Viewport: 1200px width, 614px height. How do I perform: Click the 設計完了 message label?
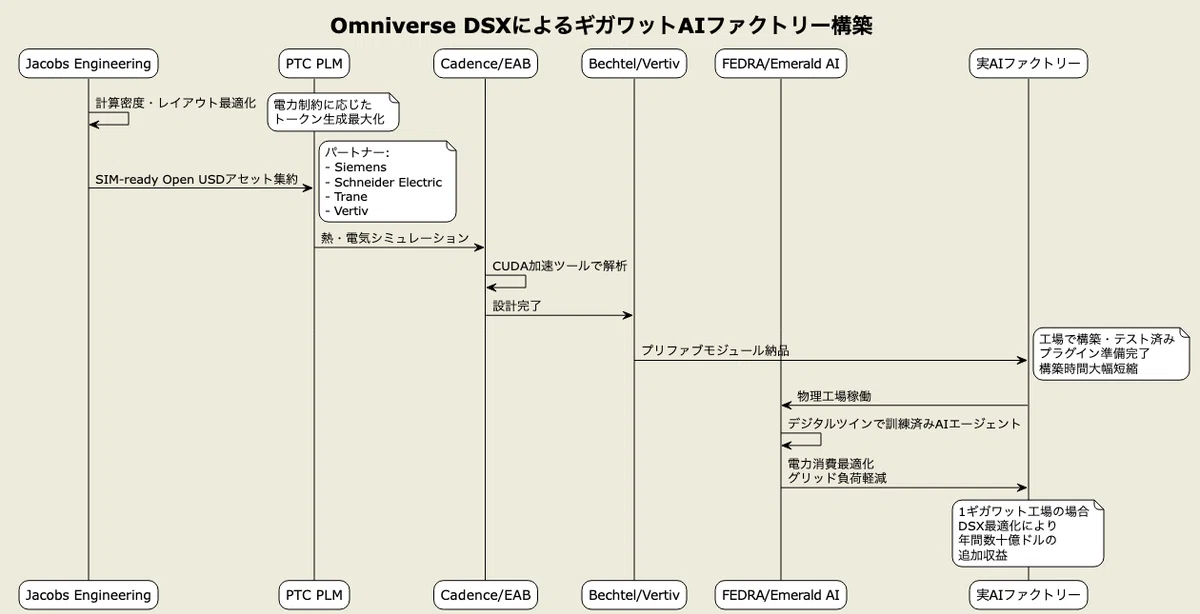pyautogui.click(x=516, y=306)
